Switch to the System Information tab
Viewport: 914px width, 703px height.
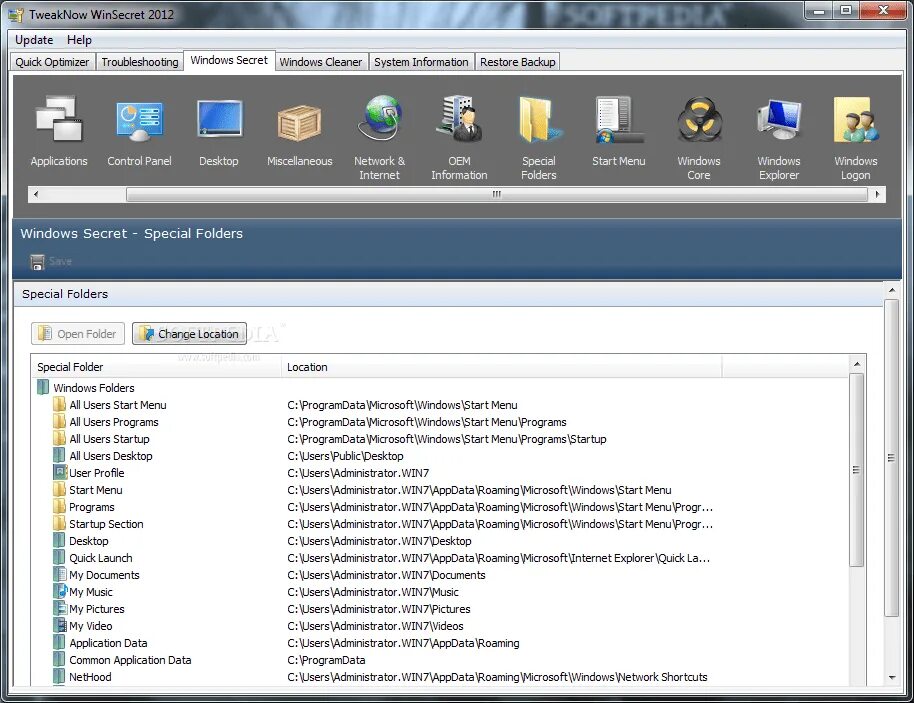pyautogui.click(x=421, y=62)
